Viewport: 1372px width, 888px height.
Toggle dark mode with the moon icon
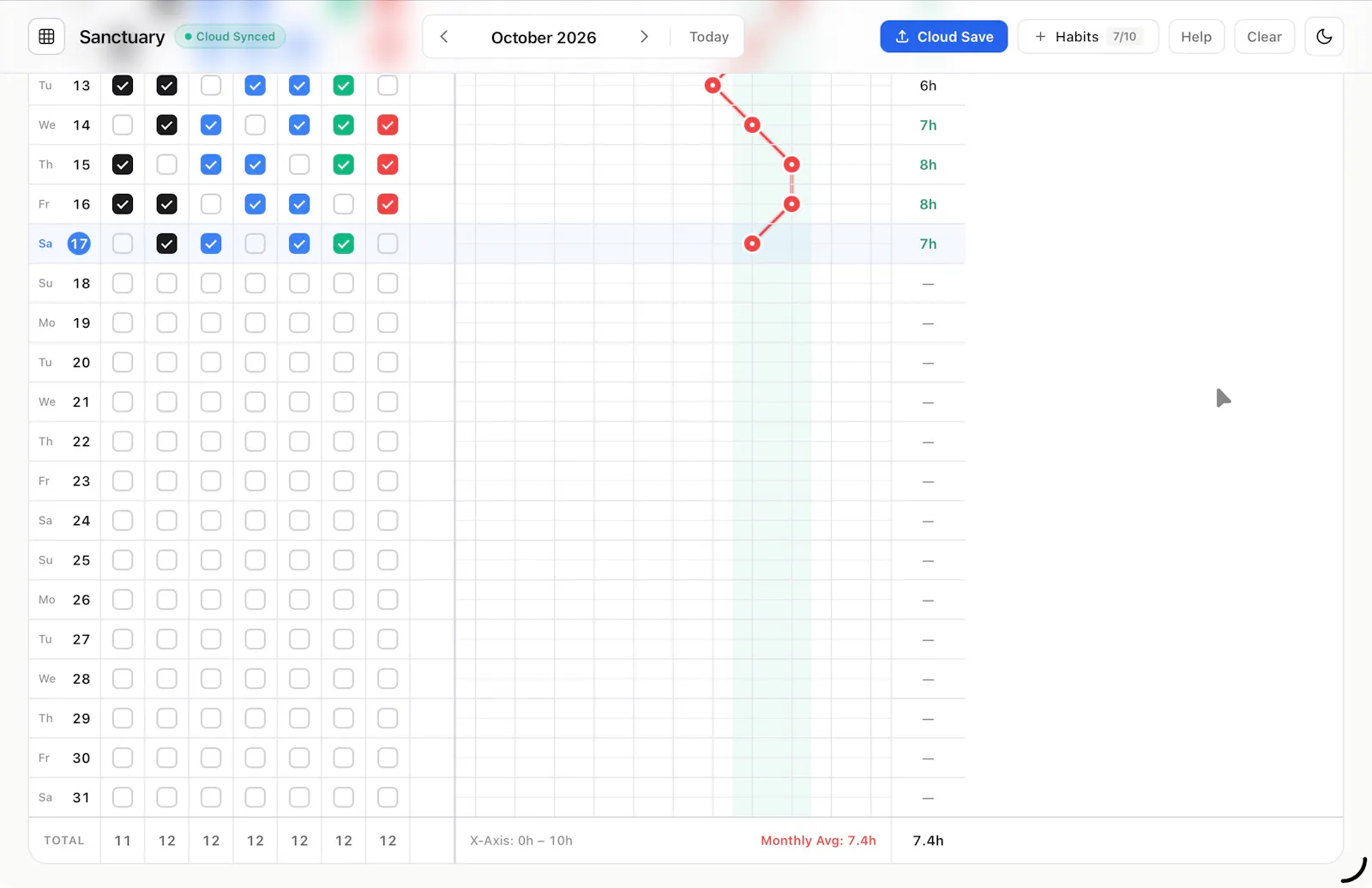point(1324,37)
